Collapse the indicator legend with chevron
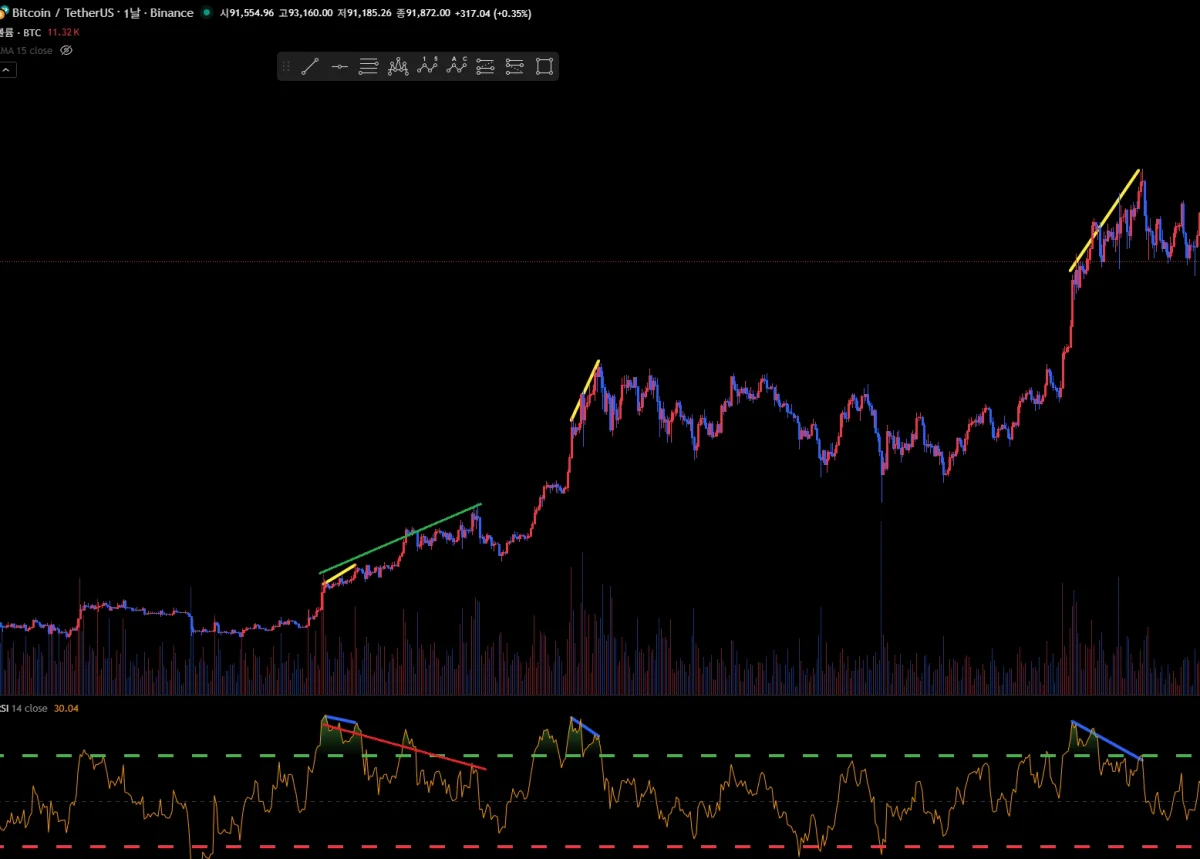 pos(6,70)
